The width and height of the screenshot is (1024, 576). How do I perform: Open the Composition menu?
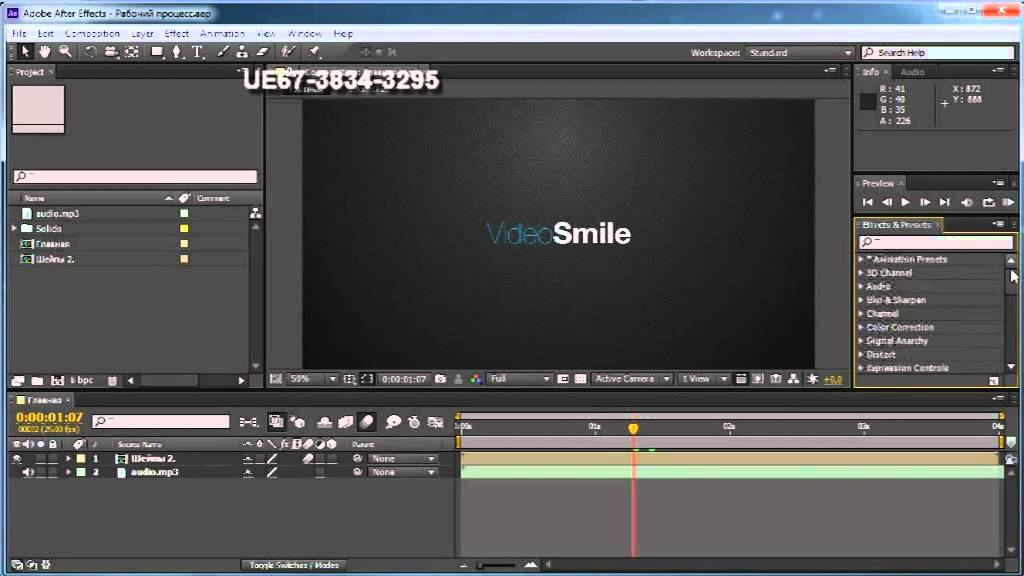coord(92,33)
